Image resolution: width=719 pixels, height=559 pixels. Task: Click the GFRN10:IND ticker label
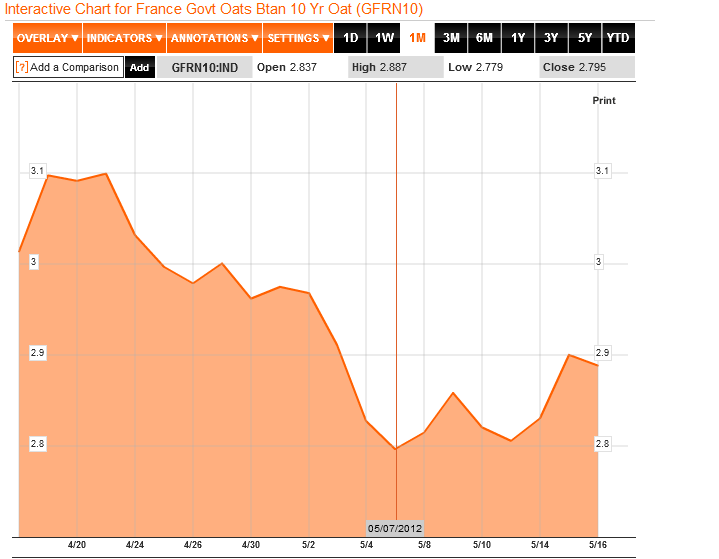pyautogui.click(x=204, y=68)
